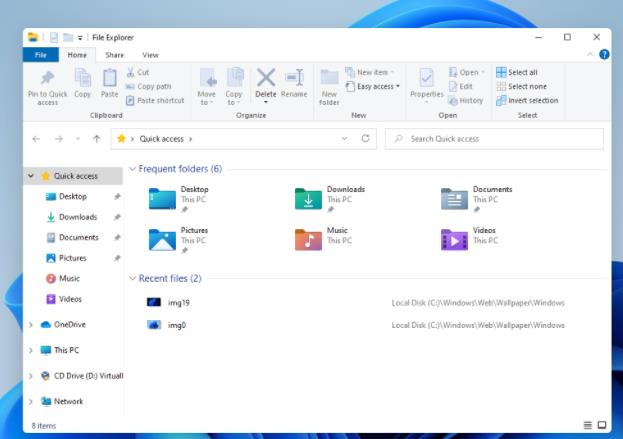Viewport: 623px width, 439px height.
Task: Click Invert selection in the ribbon
Action: (527, 100)
